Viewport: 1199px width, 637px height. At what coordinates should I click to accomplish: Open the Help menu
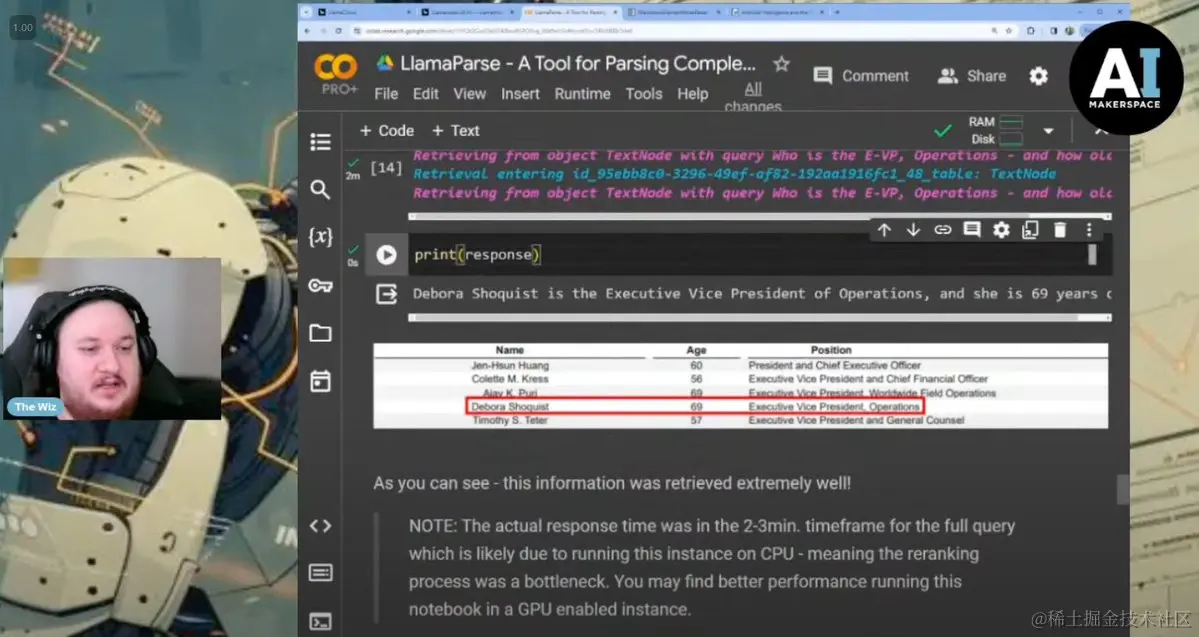pyautogui.click(x=692, y=94)
